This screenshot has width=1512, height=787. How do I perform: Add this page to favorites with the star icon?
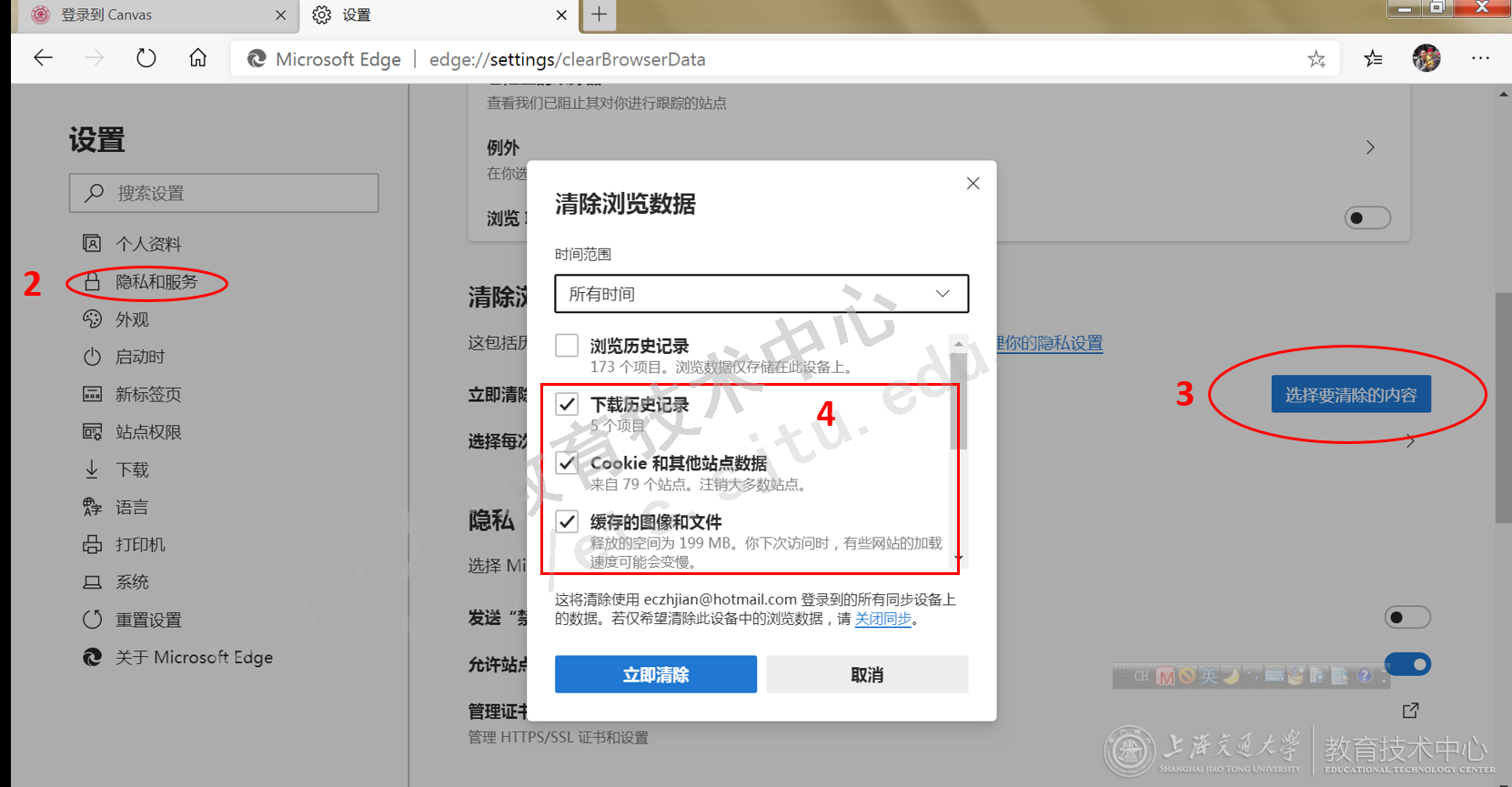point(1315,59)
